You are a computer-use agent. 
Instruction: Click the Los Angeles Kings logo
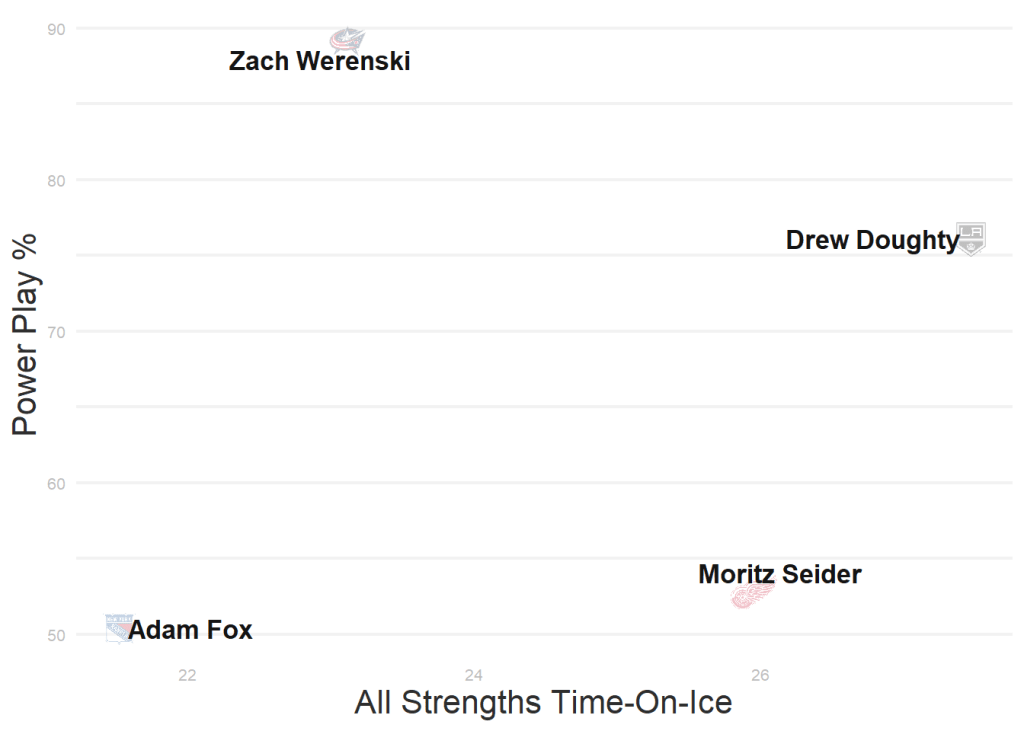[971, 238]
